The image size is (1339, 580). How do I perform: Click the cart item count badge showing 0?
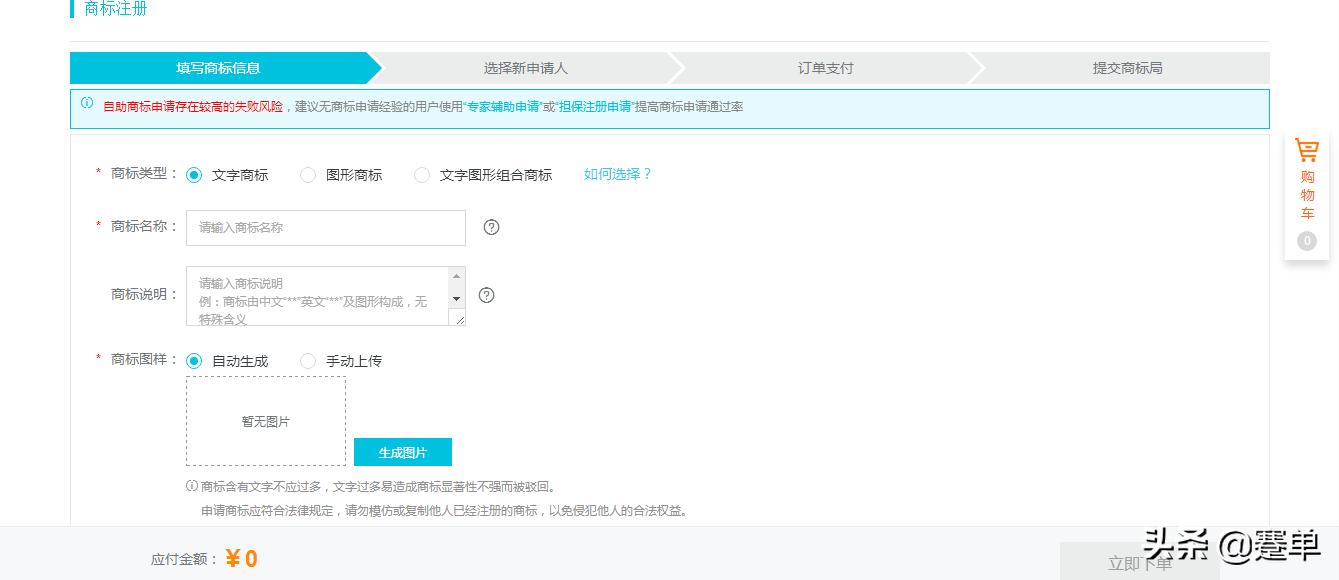[1307, 241]
